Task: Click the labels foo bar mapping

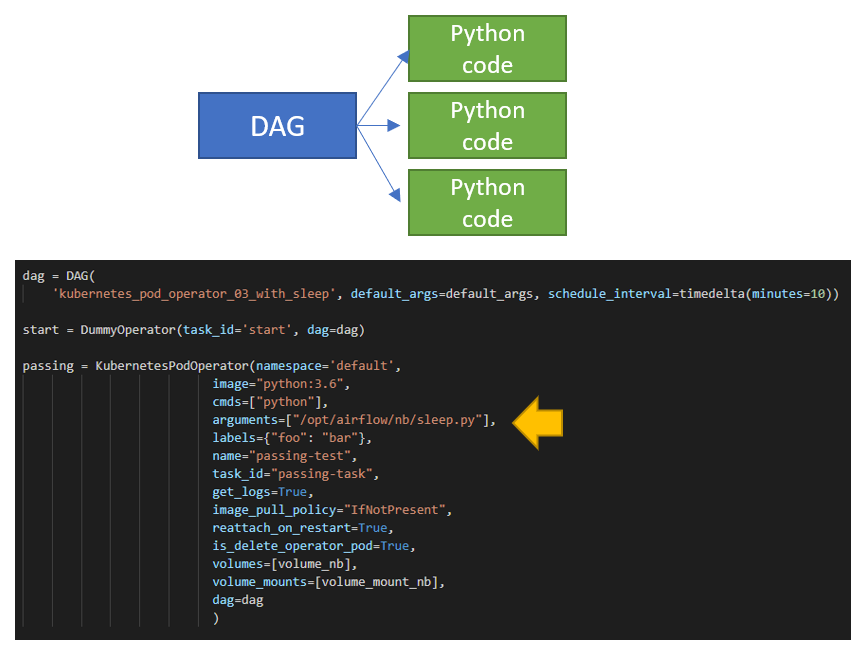Action: coord(290,437)
